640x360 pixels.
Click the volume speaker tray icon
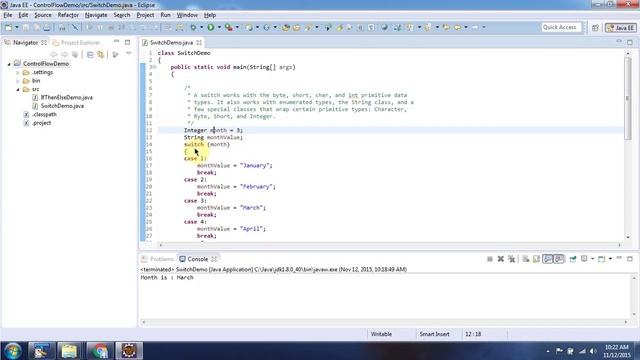coord(593,351)
